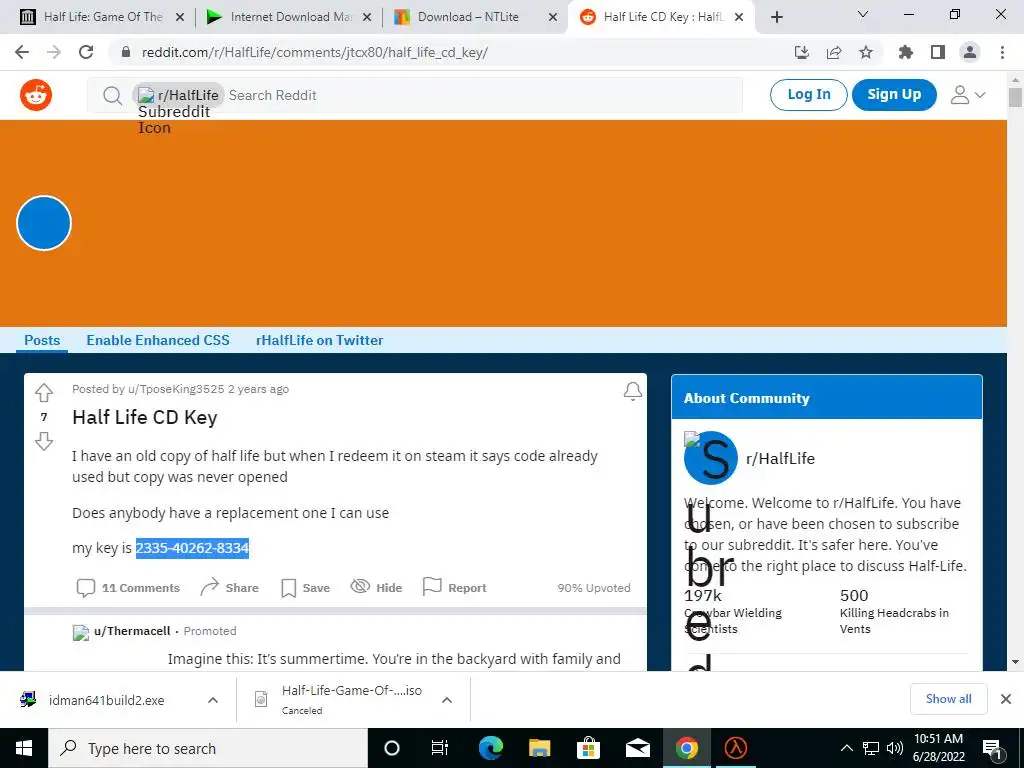Screen dimensions: 1024x768
Task: Open Cortana circle icon on taskbar
Action: tap(392, 748)
